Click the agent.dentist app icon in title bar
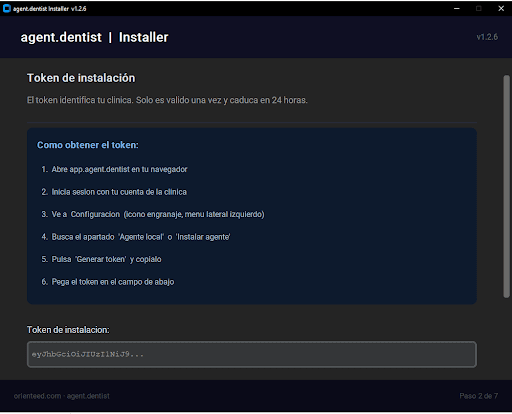The width and height of the screenshot is (512, 414). coord(7,8)
